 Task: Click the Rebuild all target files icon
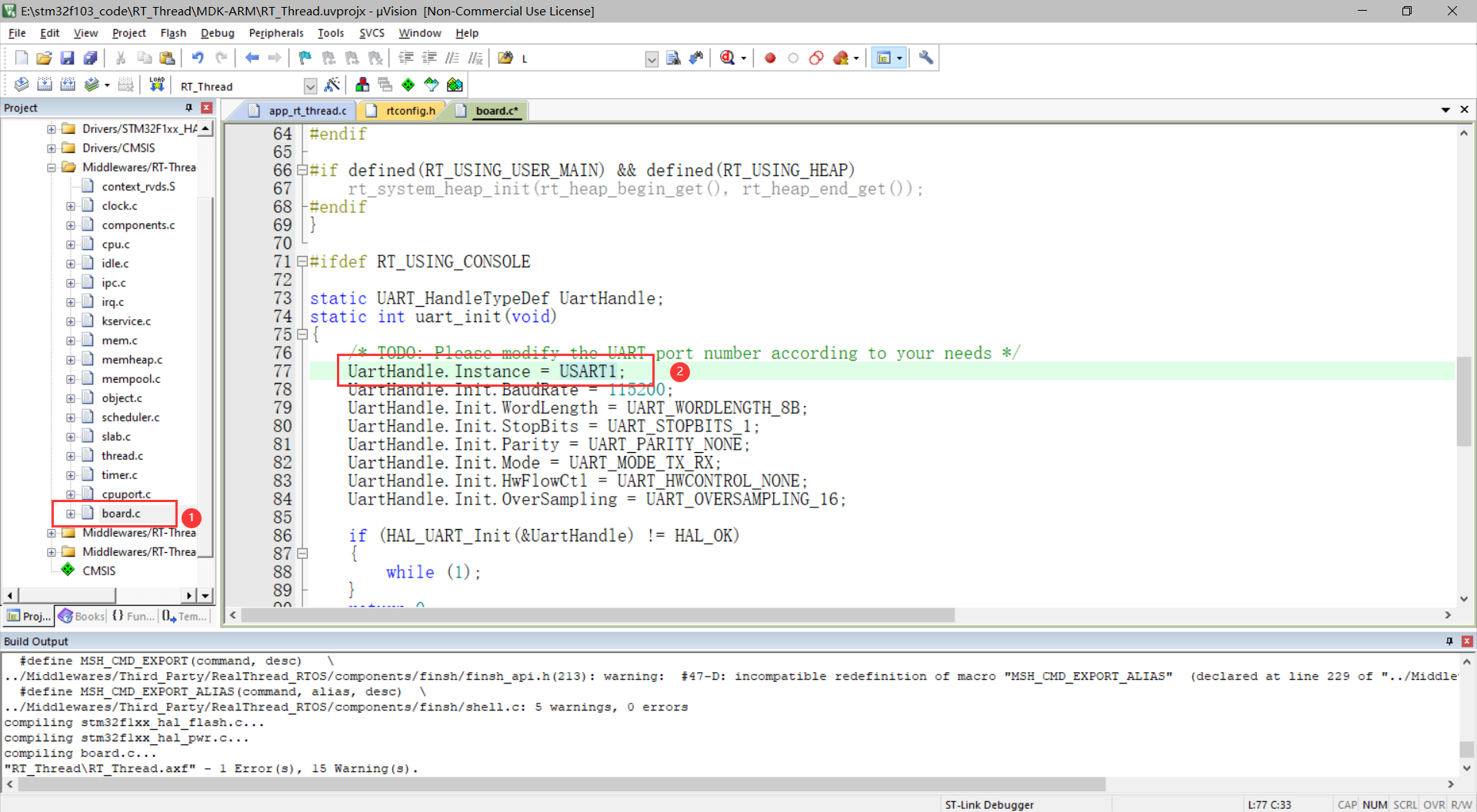click(x=68, y=85)
